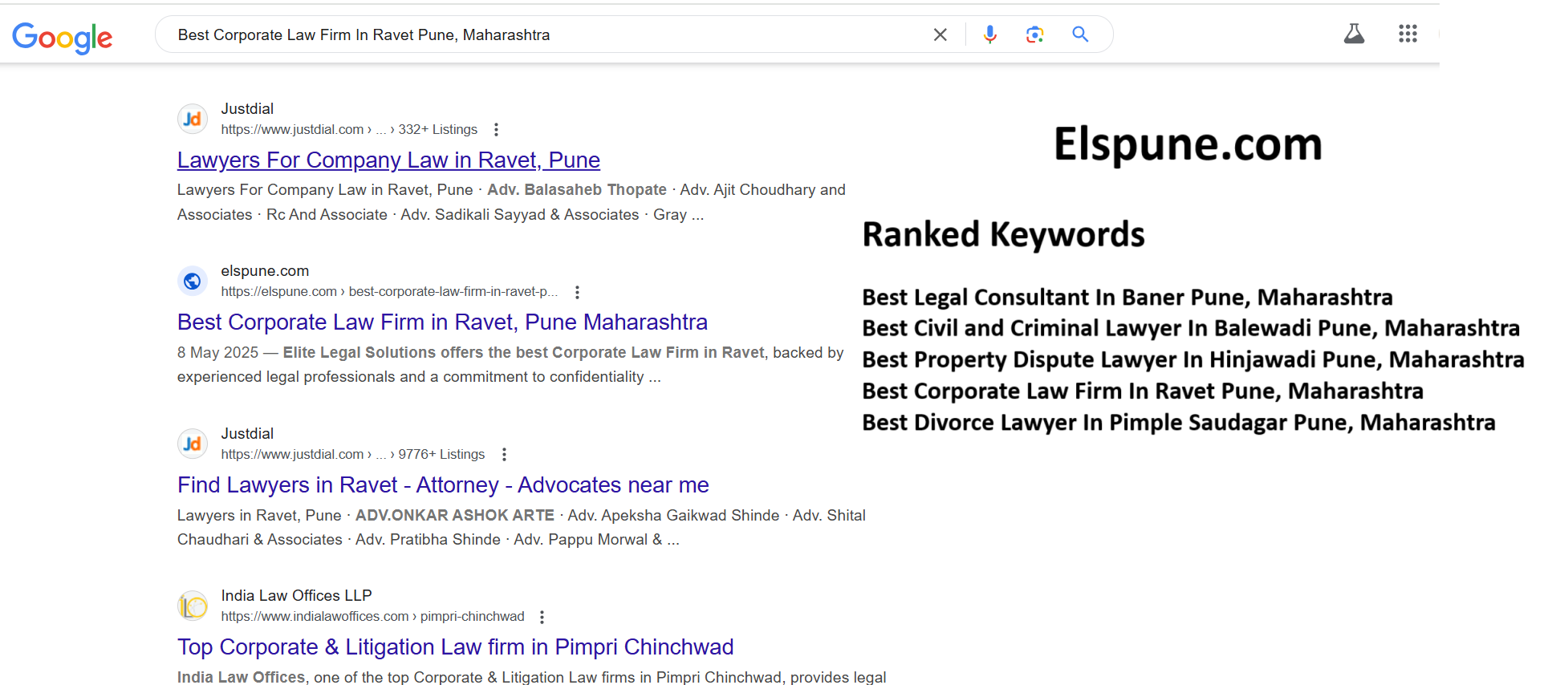Click the Google logo
The image size is (1568, 685).
pos(63,37)
